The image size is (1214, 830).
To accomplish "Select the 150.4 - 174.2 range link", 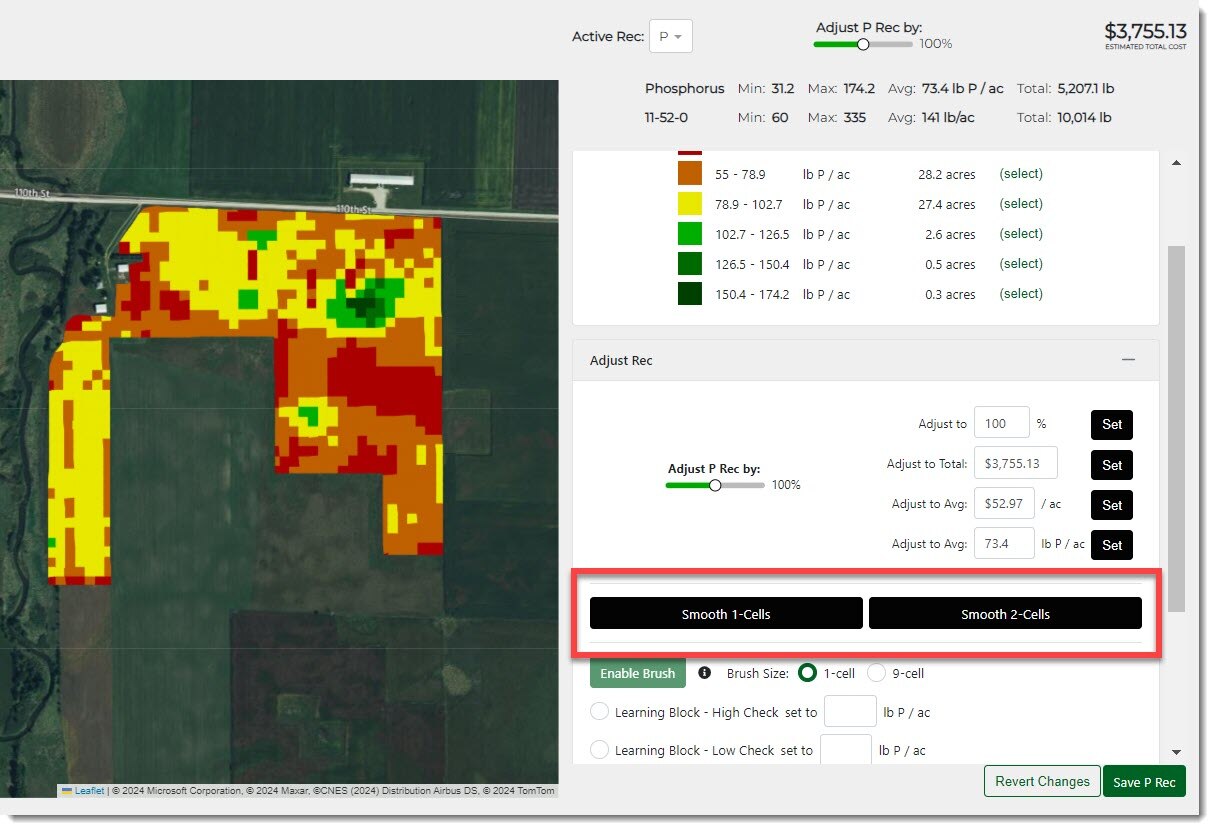I will click(1021, 294).
